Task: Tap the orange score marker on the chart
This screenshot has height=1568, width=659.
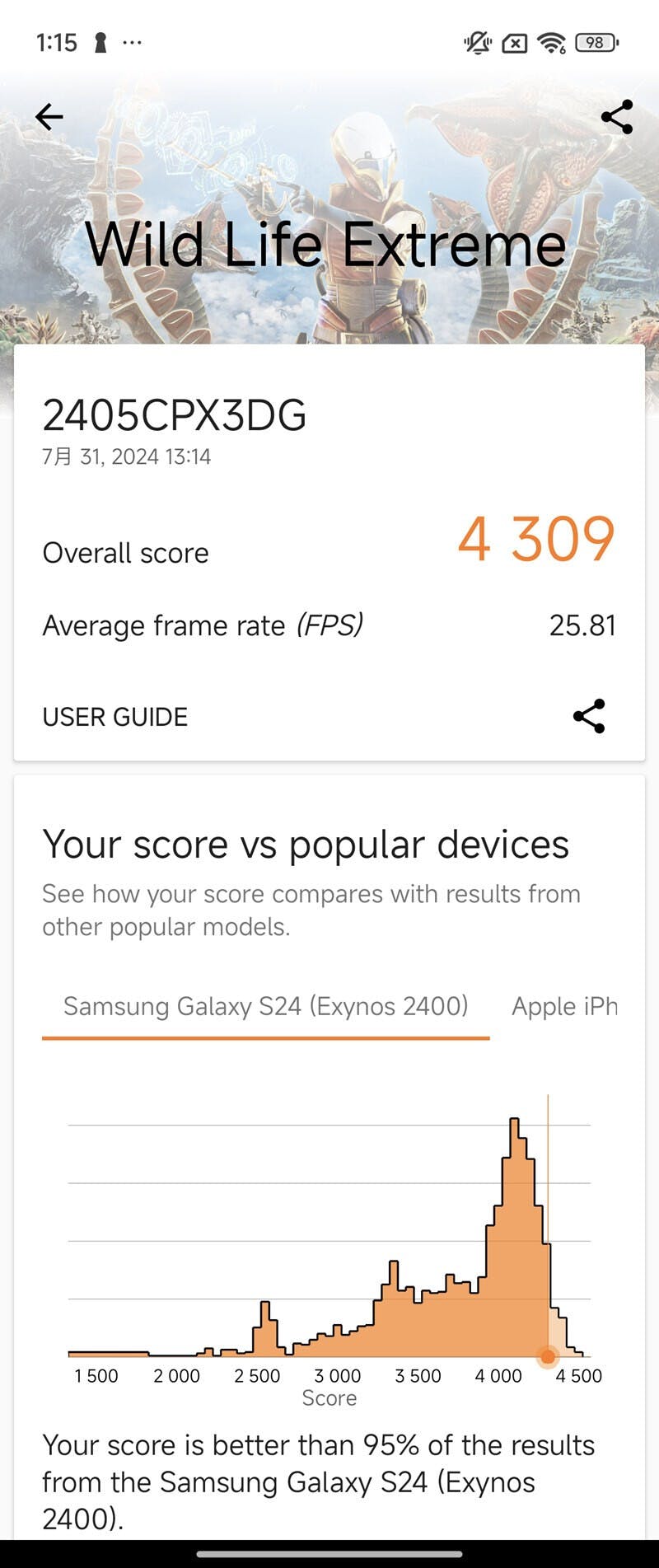Action: point(548,1355)
